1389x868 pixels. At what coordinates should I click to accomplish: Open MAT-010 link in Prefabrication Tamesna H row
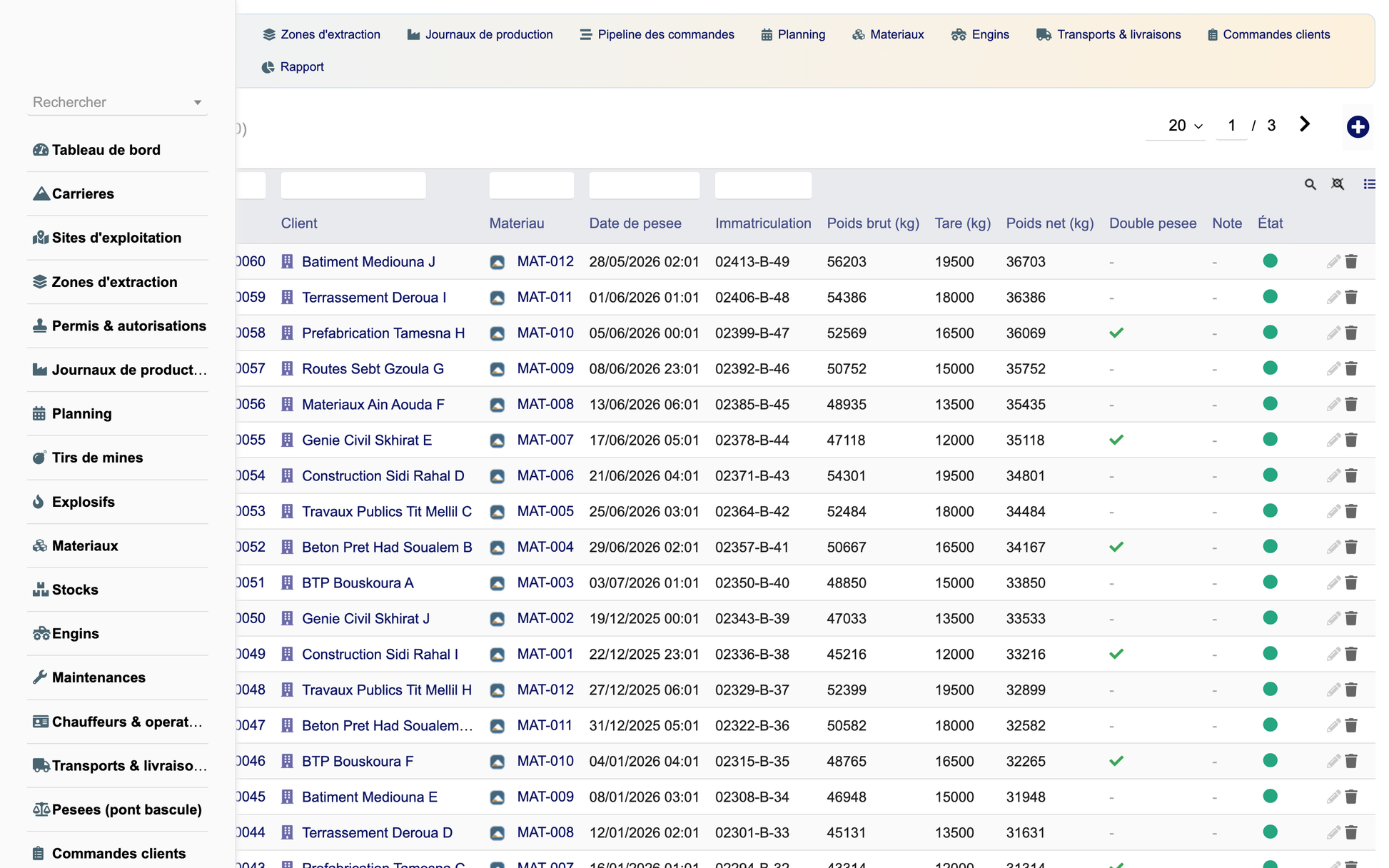545,333
